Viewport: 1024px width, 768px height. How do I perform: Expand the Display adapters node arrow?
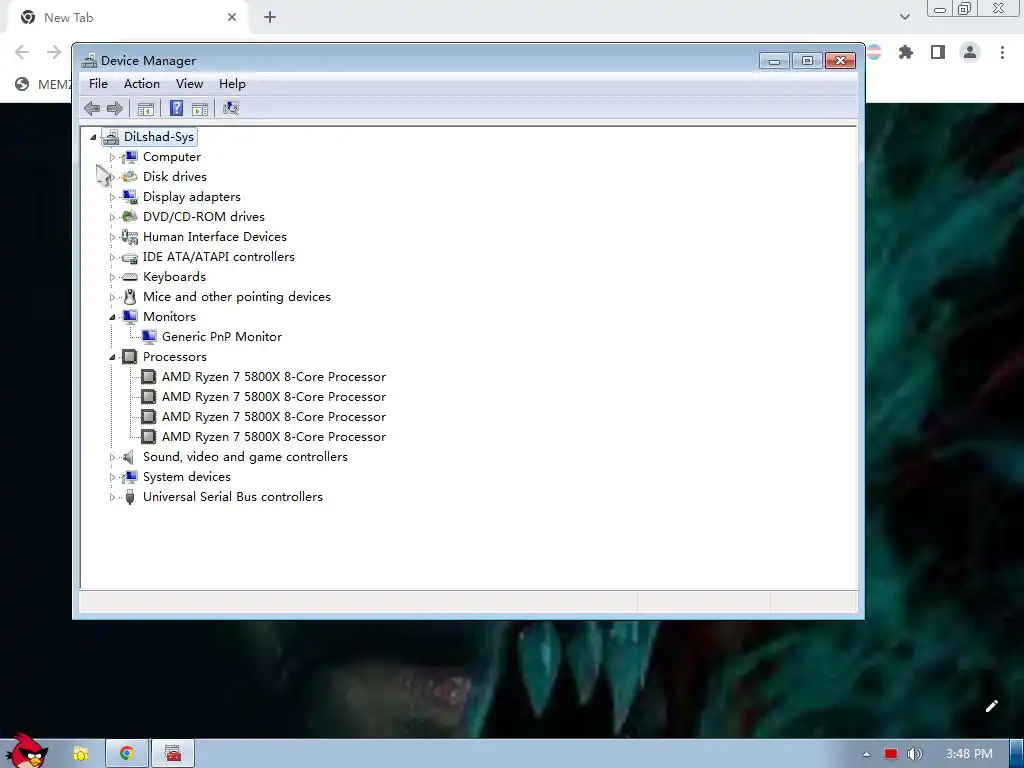tap(112, 197)
